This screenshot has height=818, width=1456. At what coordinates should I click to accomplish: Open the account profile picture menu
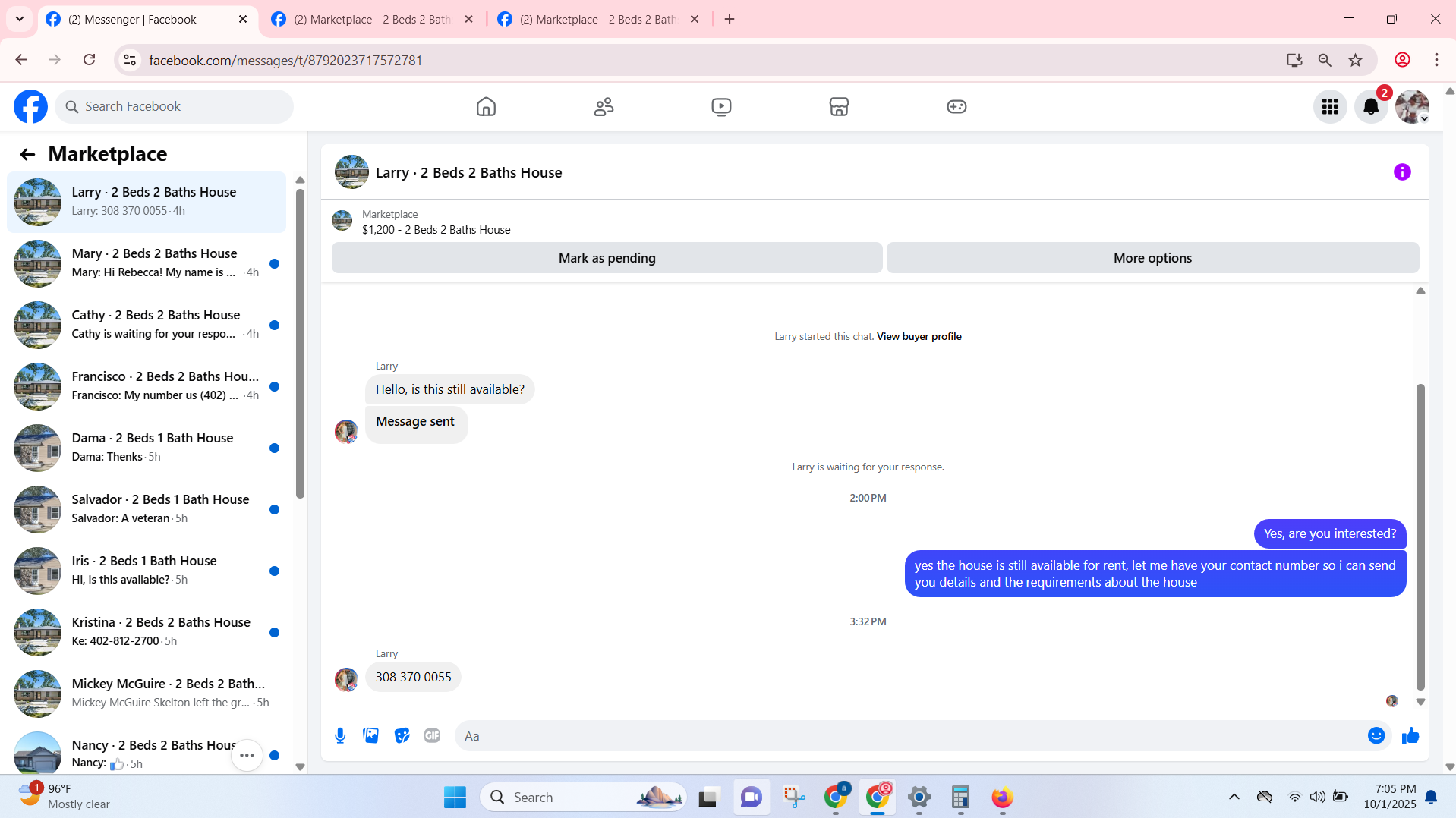pyautogui.click(x=1412, y=107)
